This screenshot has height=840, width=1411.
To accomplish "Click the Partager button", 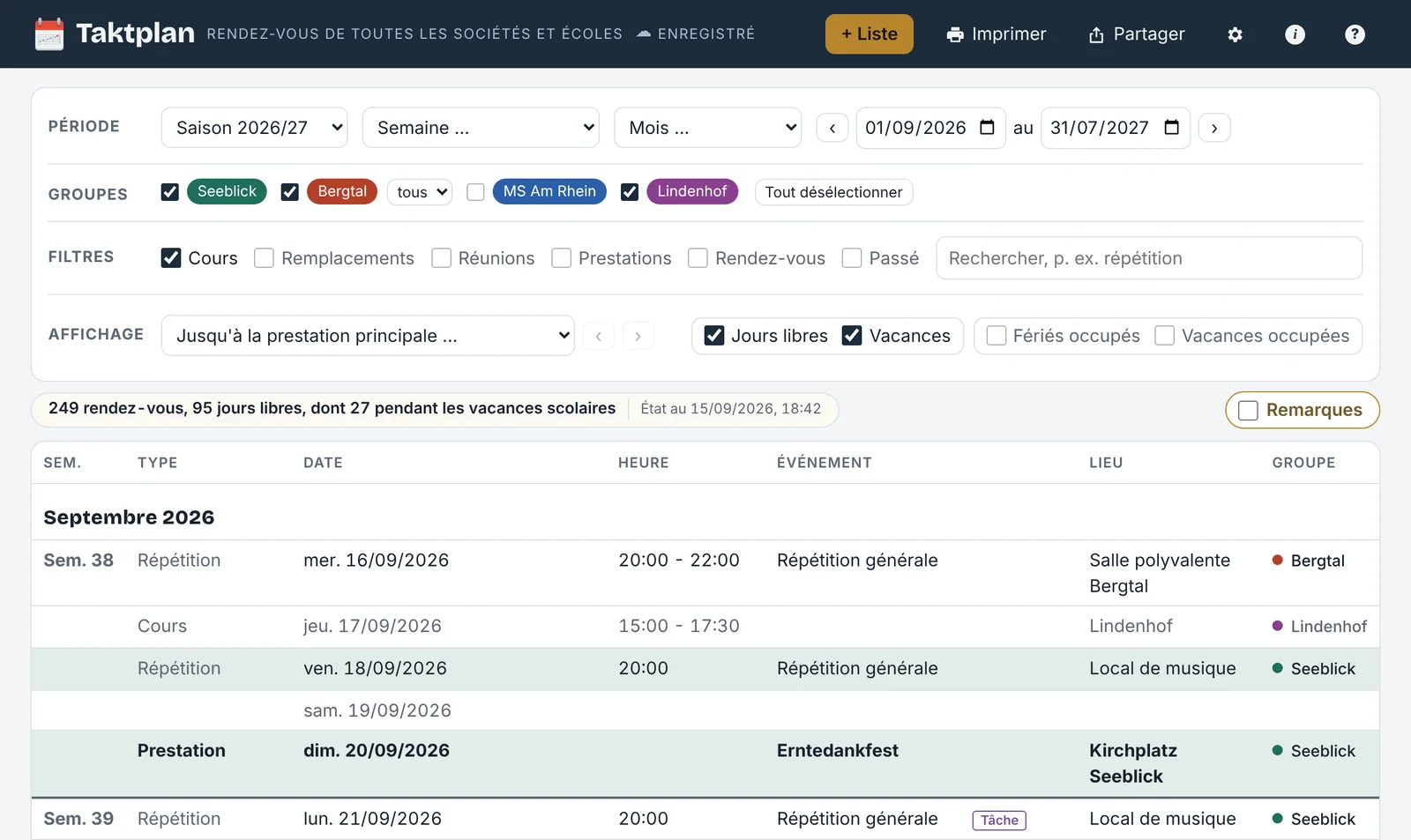I will (x=1137, y=34).
